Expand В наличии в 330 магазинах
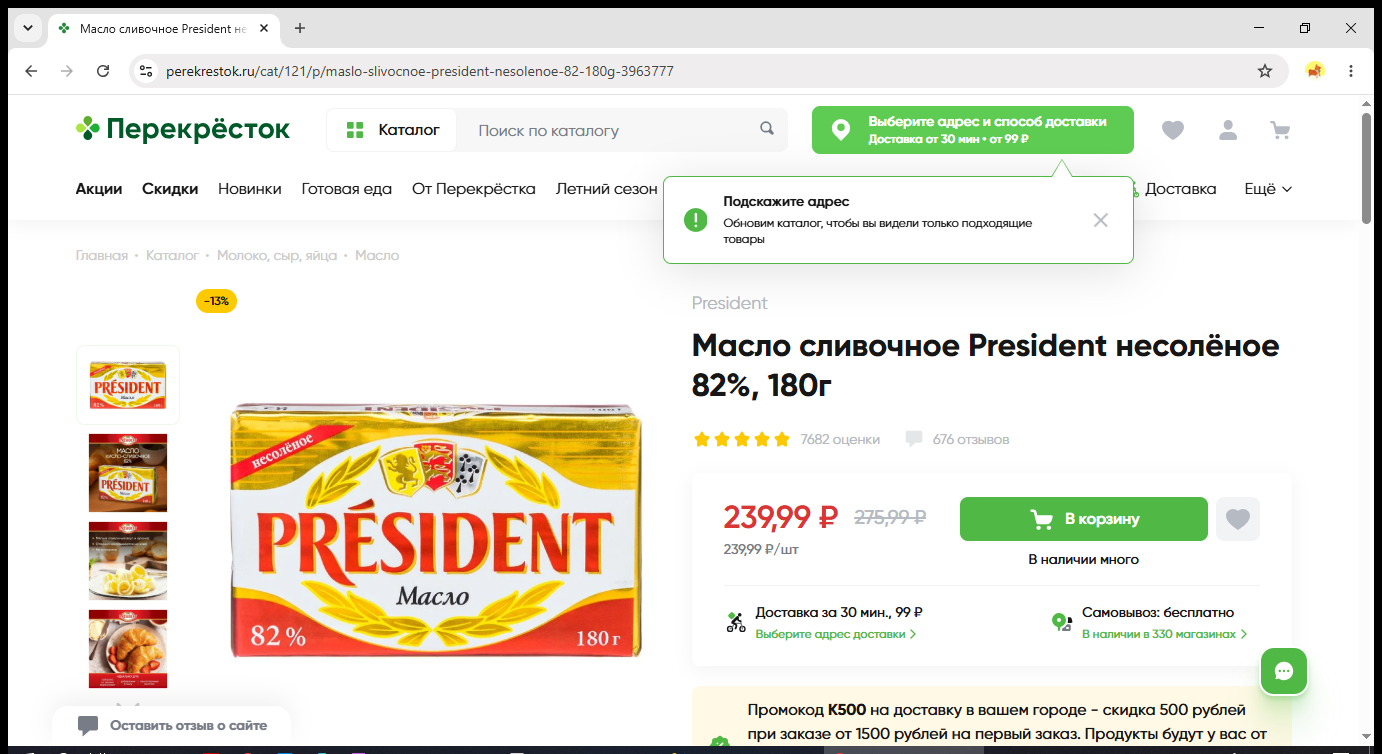The width and height of the screenshot is (1382, 754). [x=1164, y=634]
